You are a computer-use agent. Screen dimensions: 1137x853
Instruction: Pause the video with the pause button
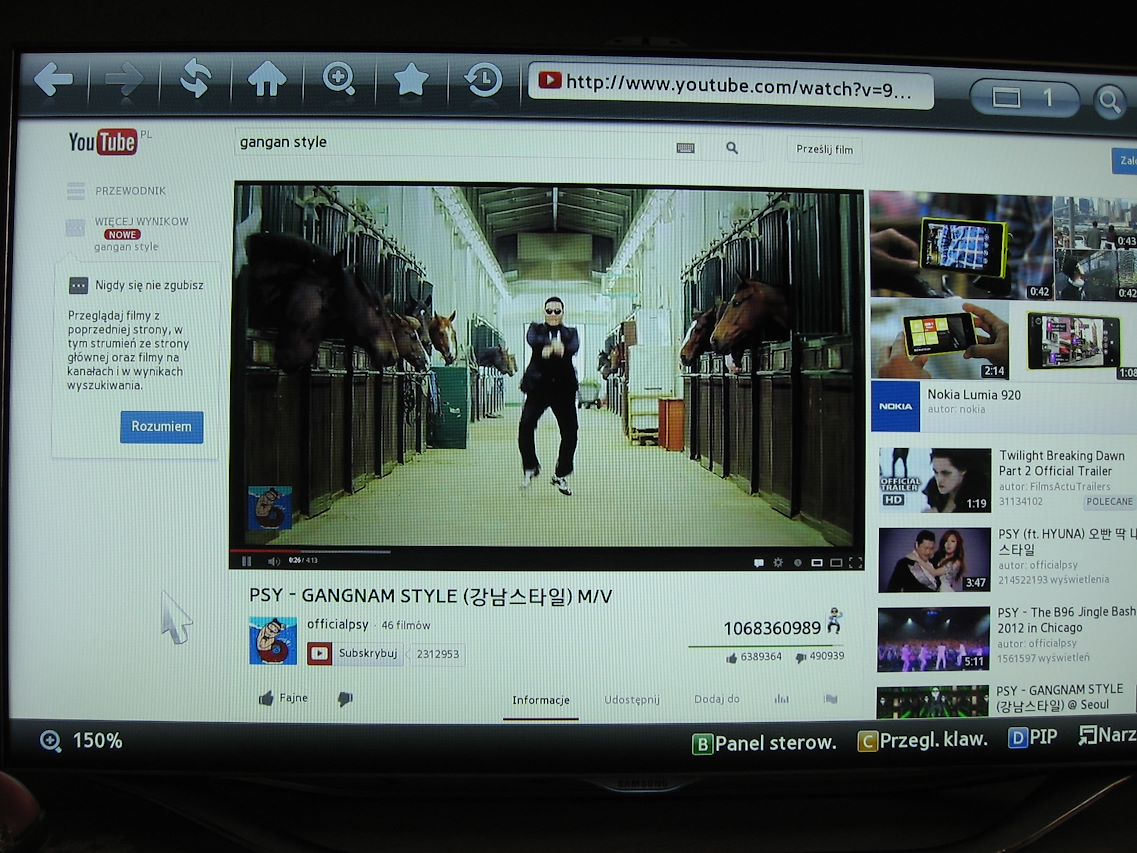click(x=247, y=561)
